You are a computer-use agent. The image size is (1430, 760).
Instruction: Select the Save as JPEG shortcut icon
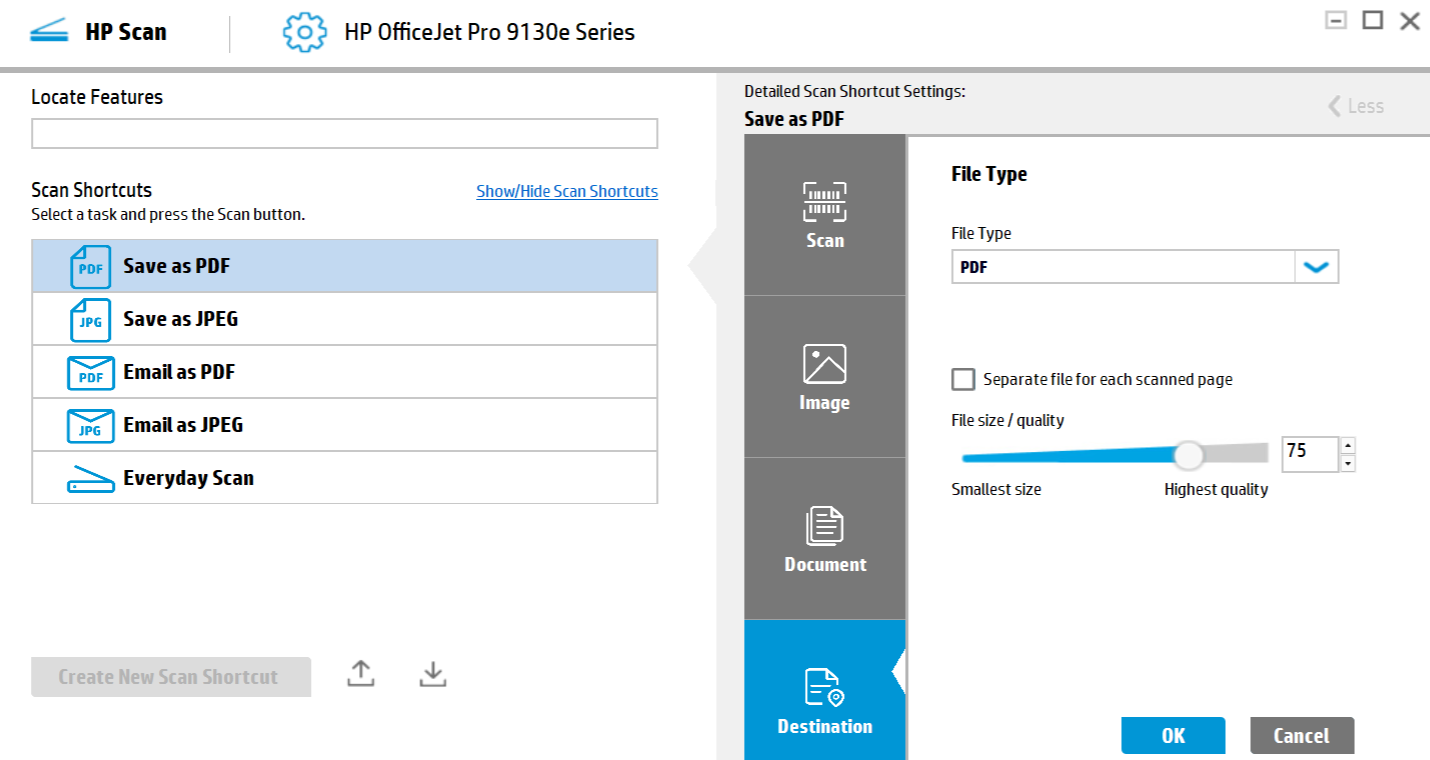coord(89,320)
